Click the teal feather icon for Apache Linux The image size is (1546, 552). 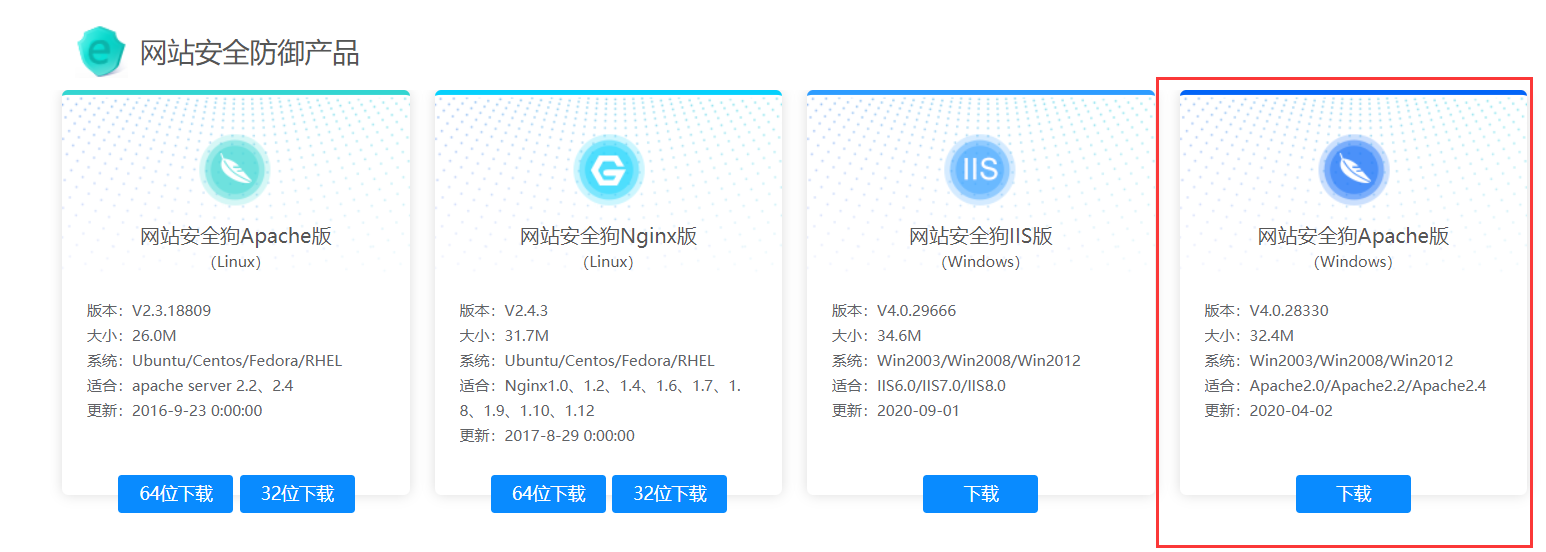[235, 171]
